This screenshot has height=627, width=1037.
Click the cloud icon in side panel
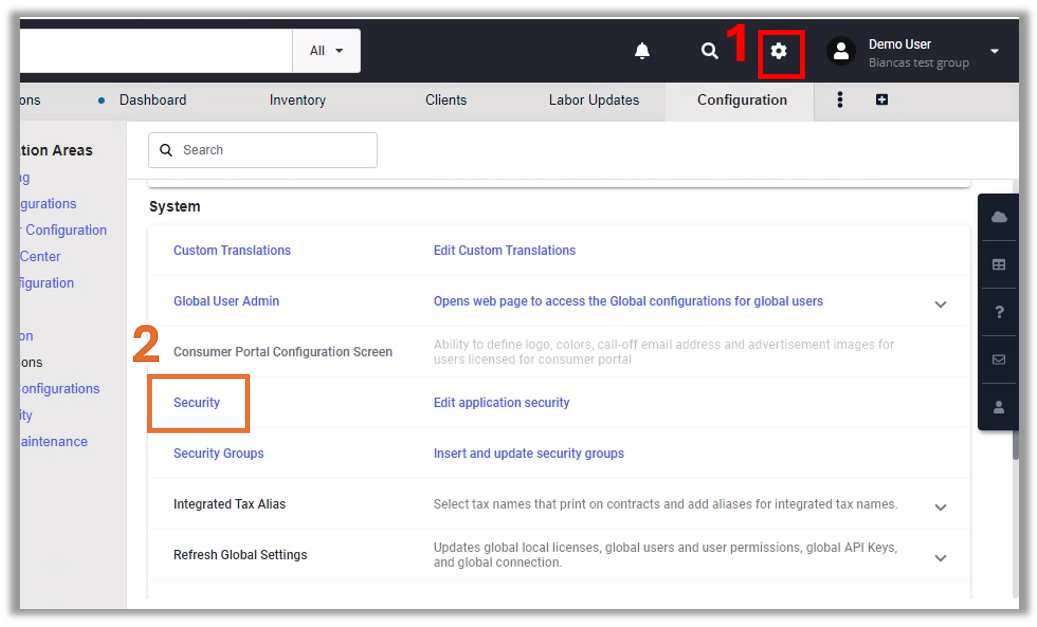(x=998, y=217)
